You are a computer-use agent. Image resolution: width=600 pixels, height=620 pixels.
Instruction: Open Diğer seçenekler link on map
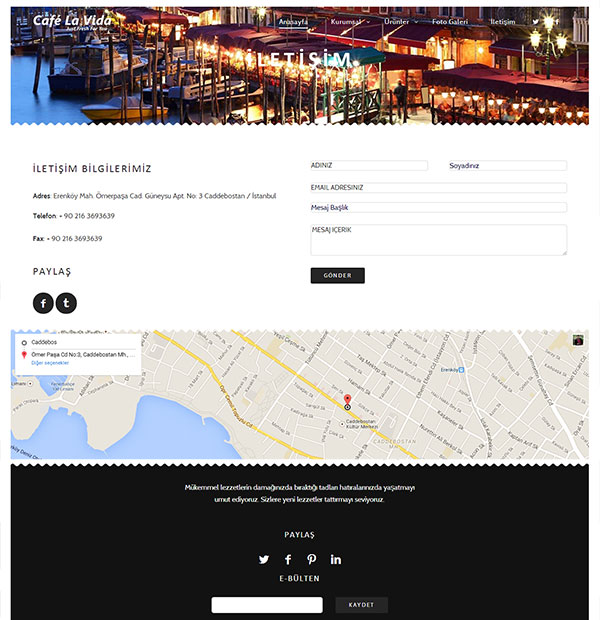pyautogui.click(x=50, y=363)
